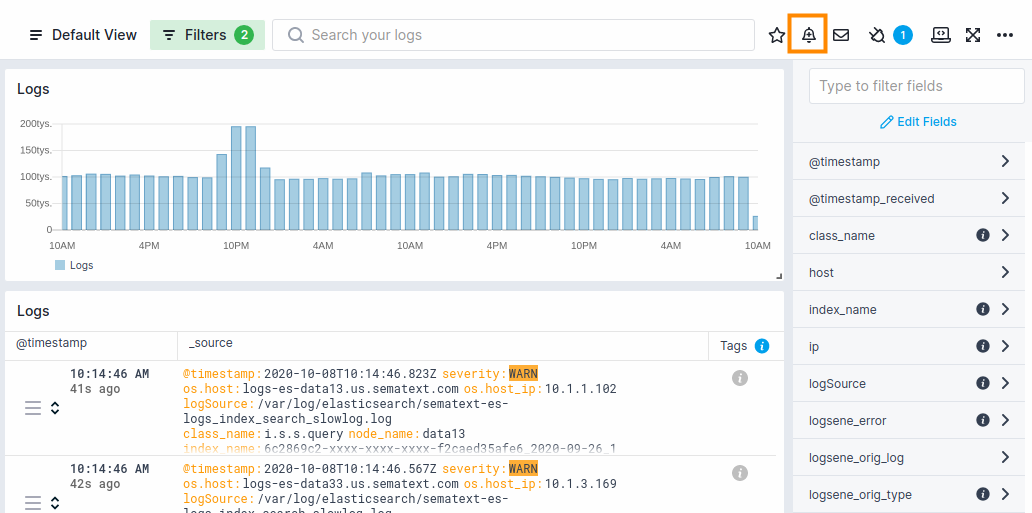Click the green filter count badge 2
The image size is (1032, 513).
(x=244, y=35)
